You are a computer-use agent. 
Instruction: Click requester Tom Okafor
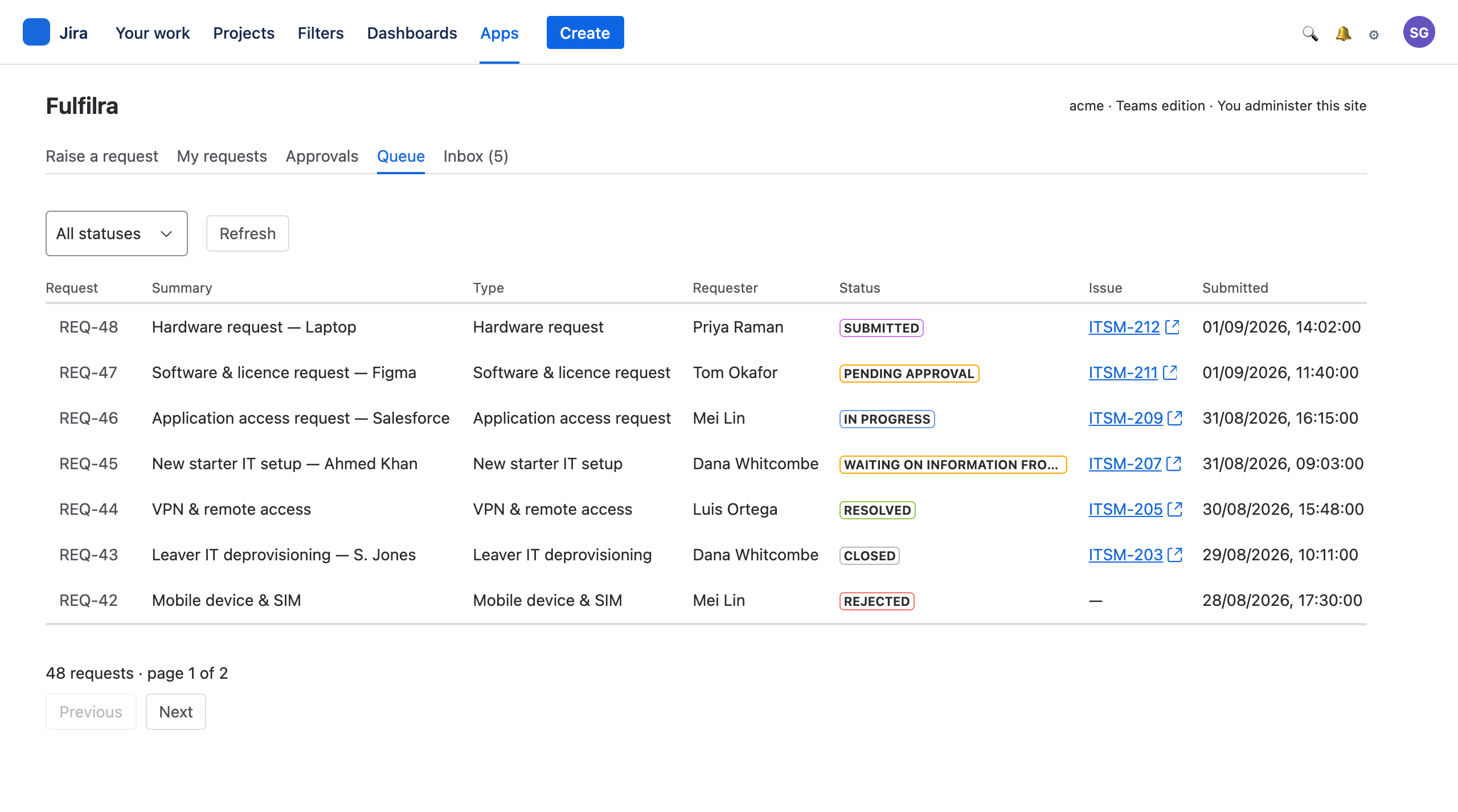[x=735, y=372]
